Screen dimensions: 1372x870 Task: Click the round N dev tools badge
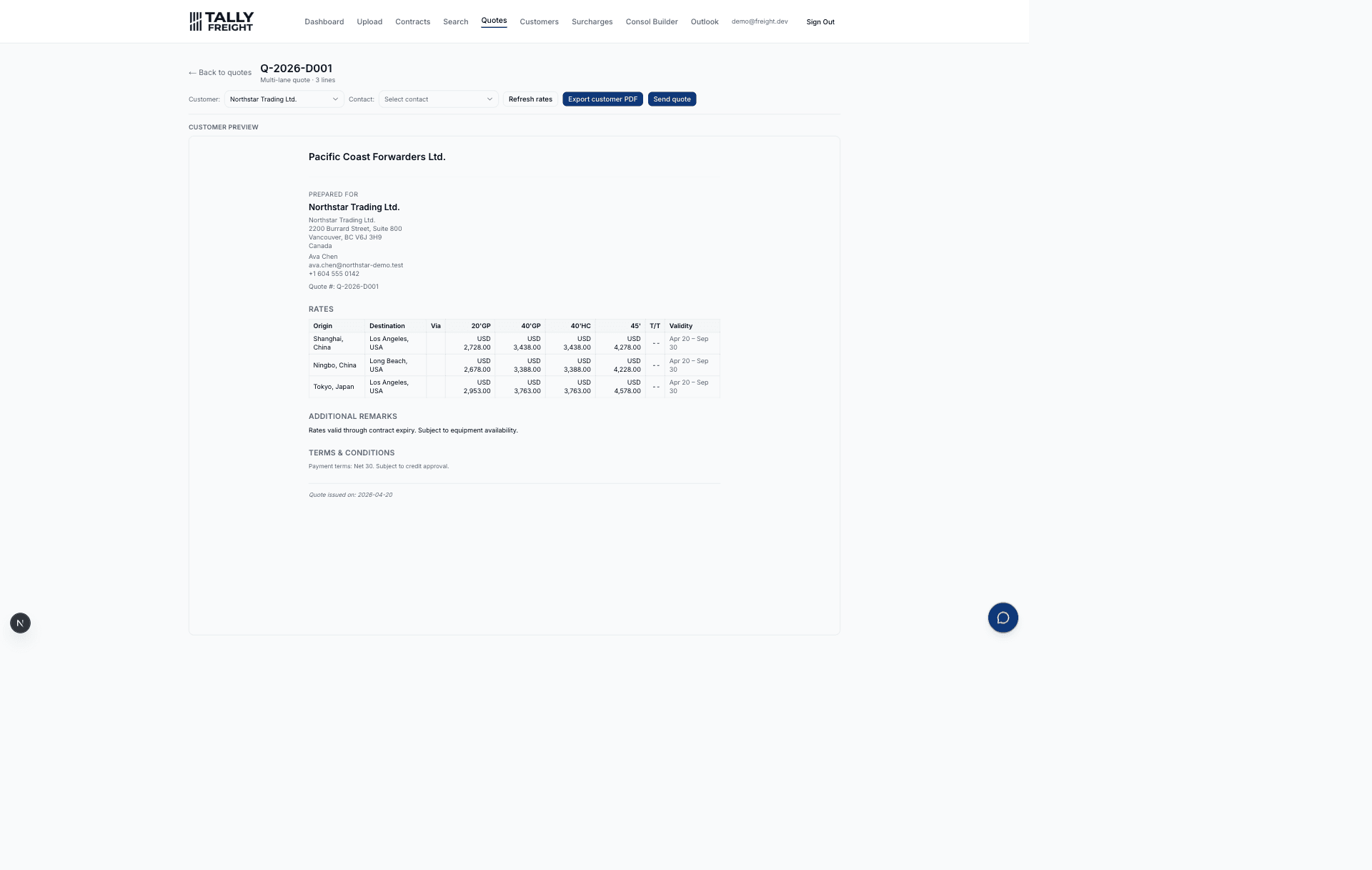pyautogui.click(x=20, y=623)
